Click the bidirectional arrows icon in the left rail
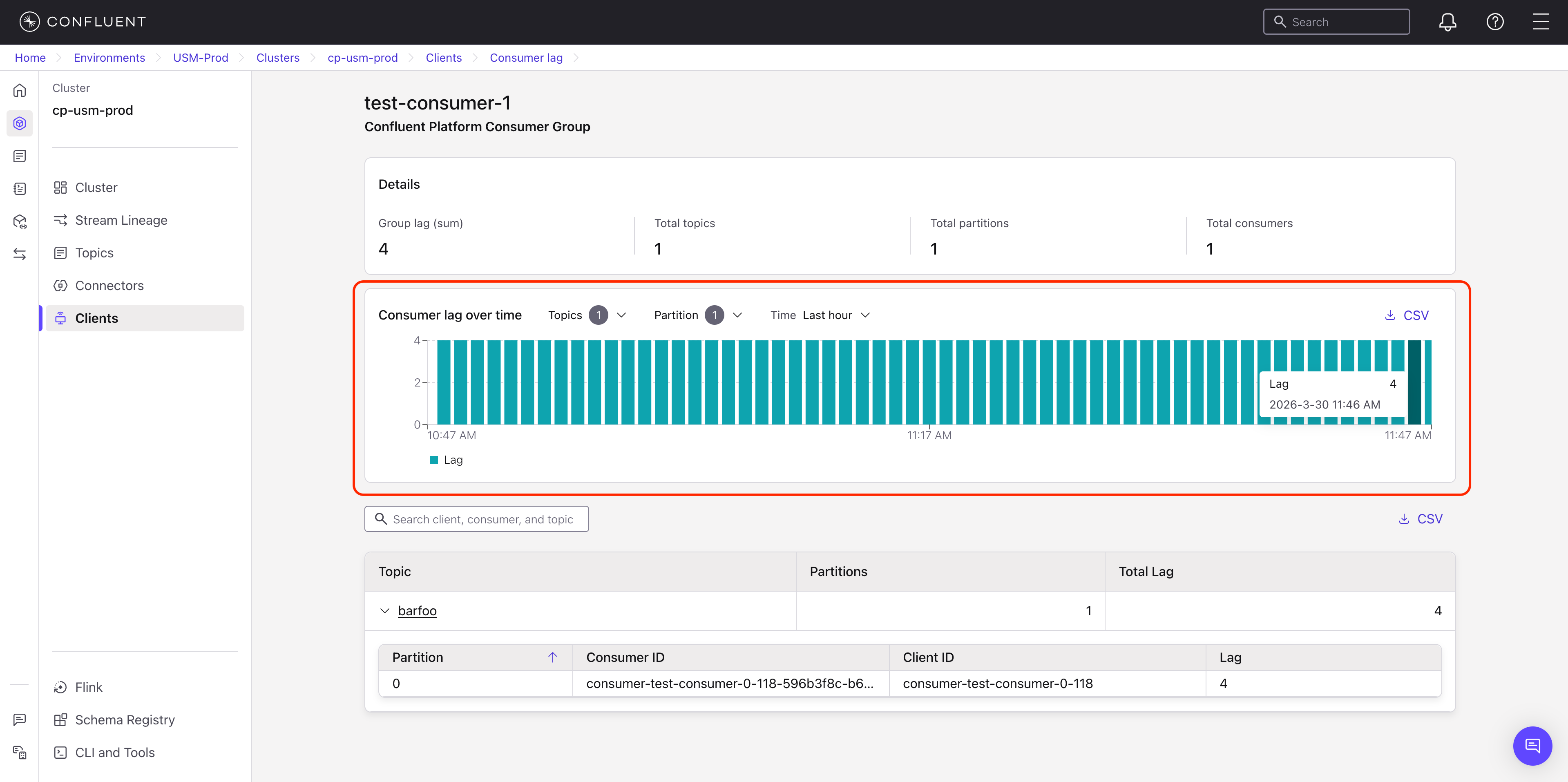The height and width of the screenshot is (782, 1568). [20, 254]
